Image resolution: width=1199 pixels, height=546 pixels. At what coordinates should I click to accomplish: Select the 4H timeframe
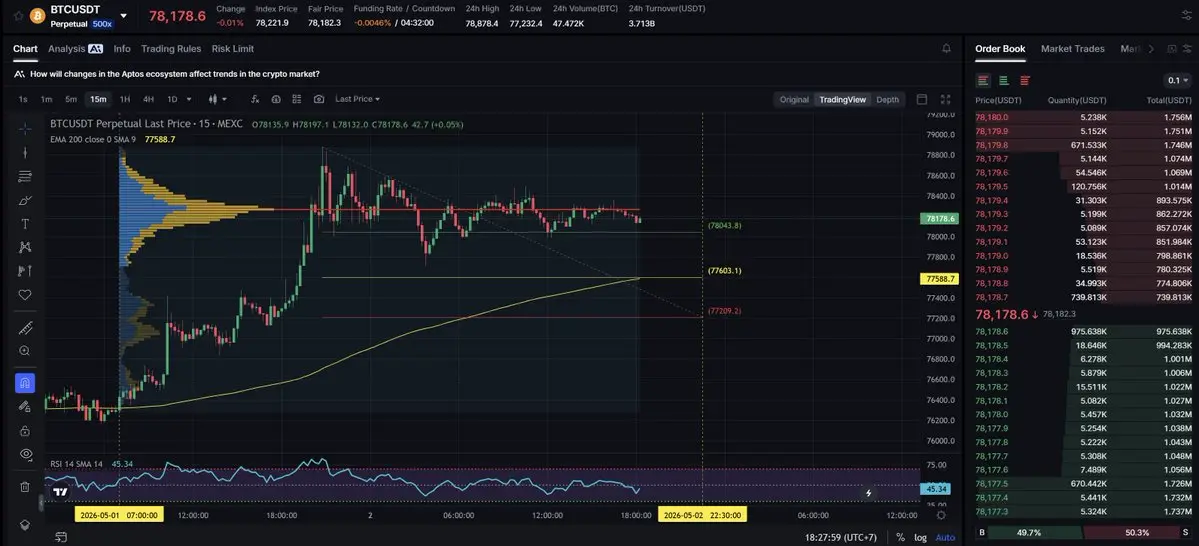pos(148,99)
